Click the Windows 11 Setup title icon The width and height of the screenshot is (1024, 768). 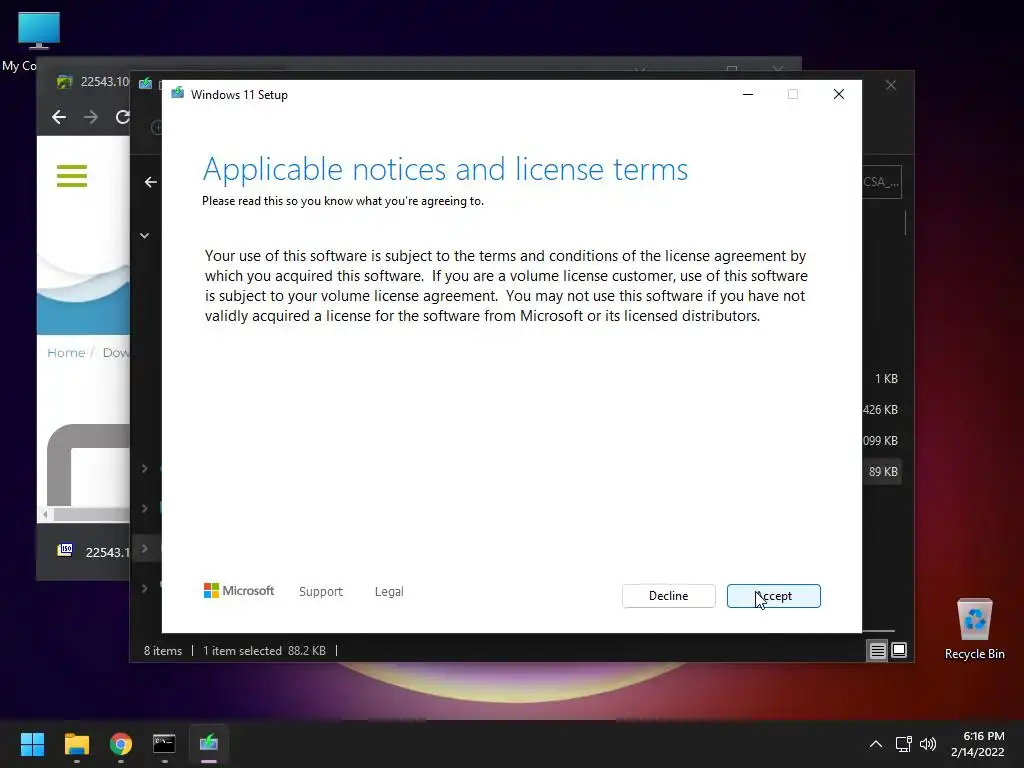178,93
